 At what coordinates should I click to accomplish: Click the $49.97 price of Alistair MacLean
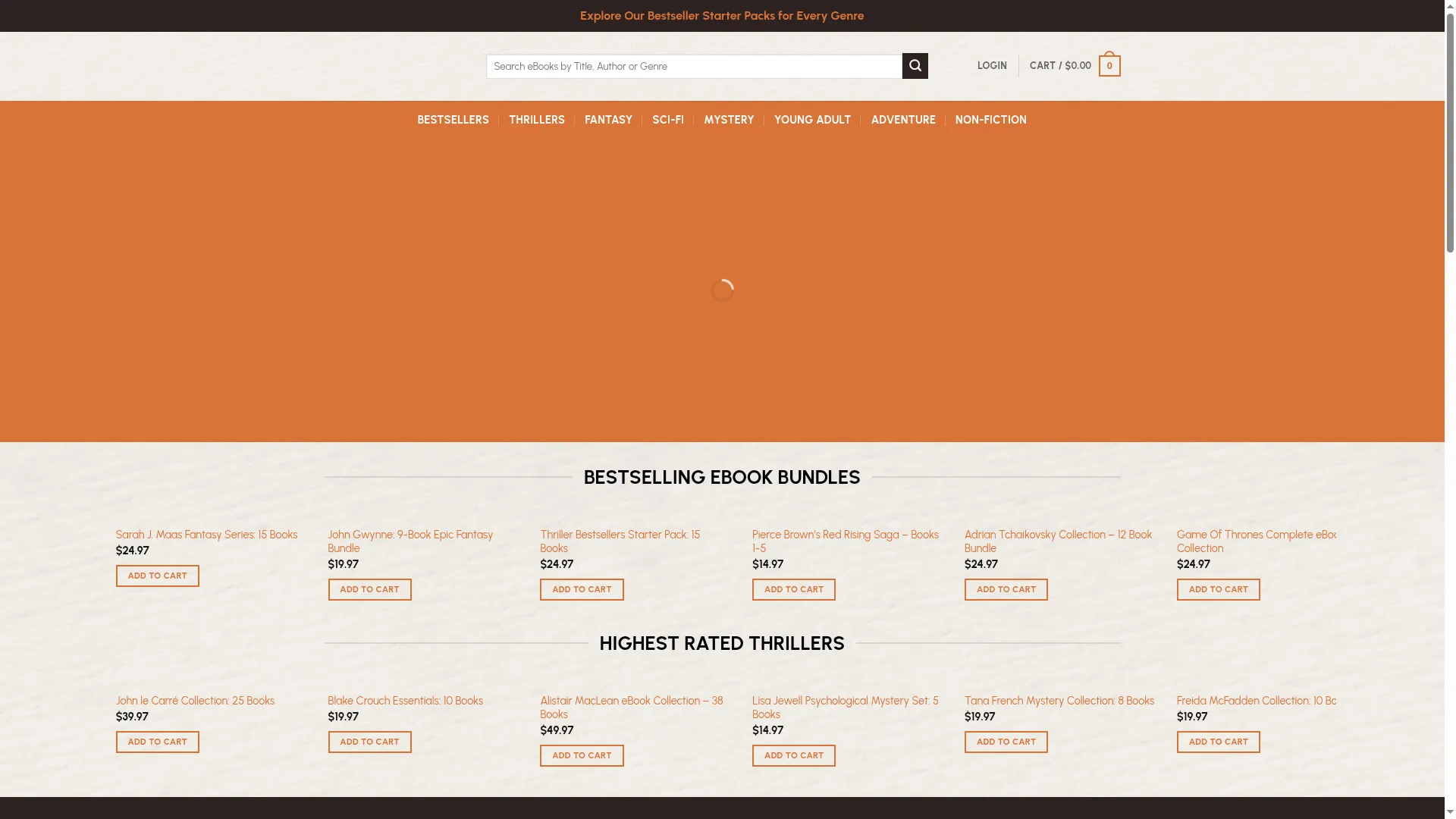(x=557, y=730)
